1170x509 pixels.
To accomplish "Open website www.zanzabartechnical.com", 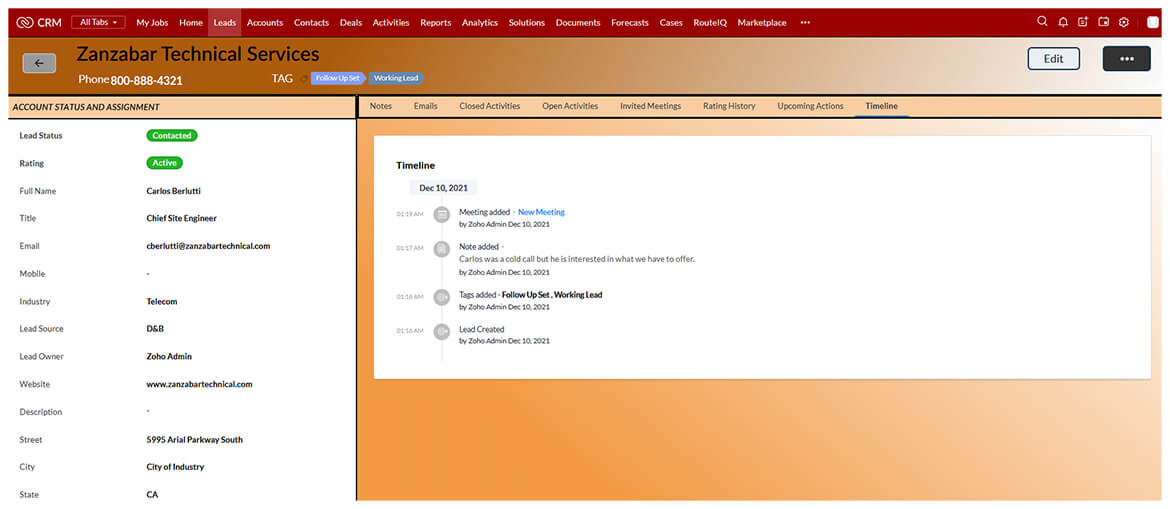I will click(199, 384).
